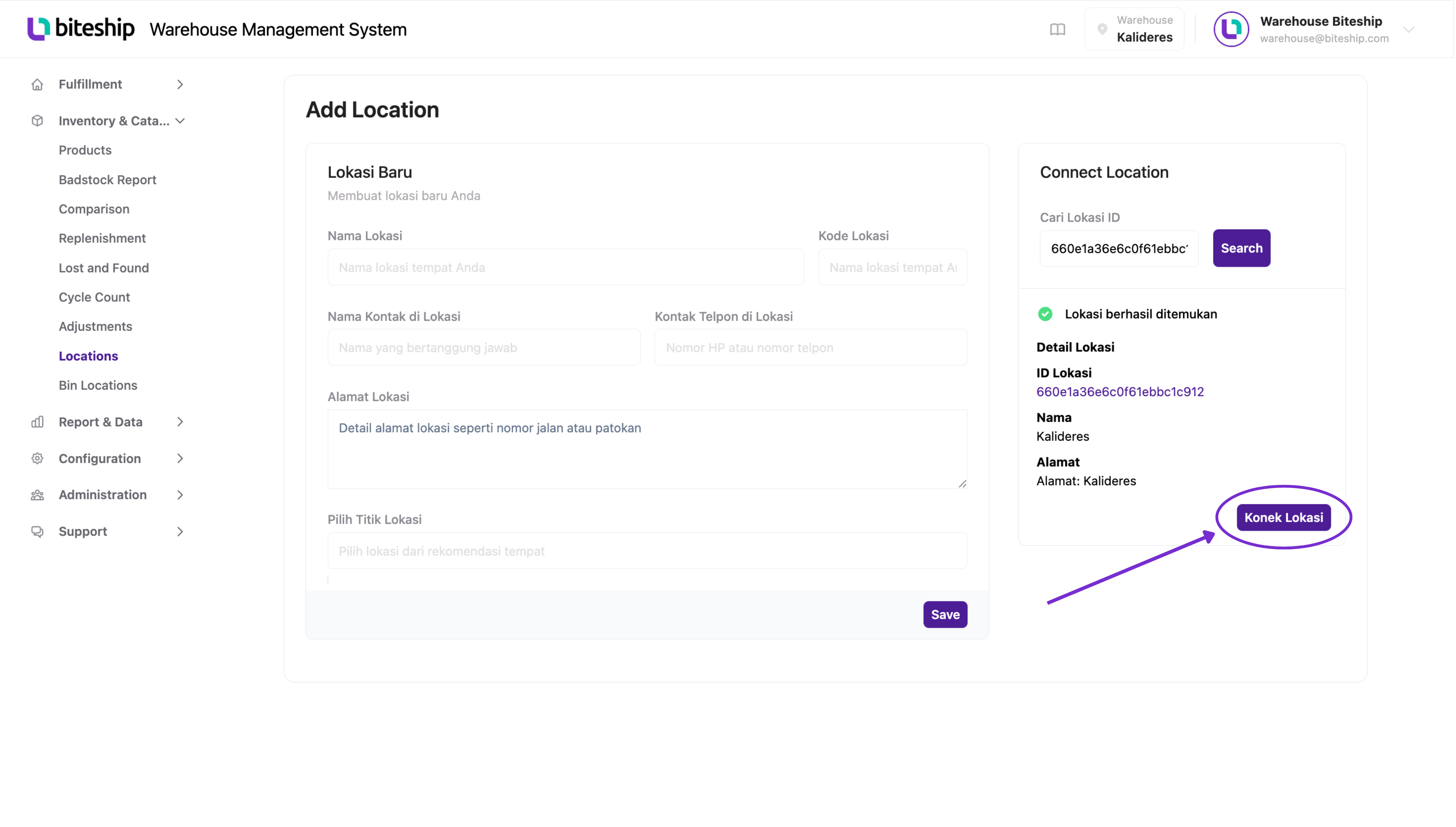The height and width of the screenshot is (827, 1456).
Task: Click the Biteship logo
Action: click(x=81, y=28)
